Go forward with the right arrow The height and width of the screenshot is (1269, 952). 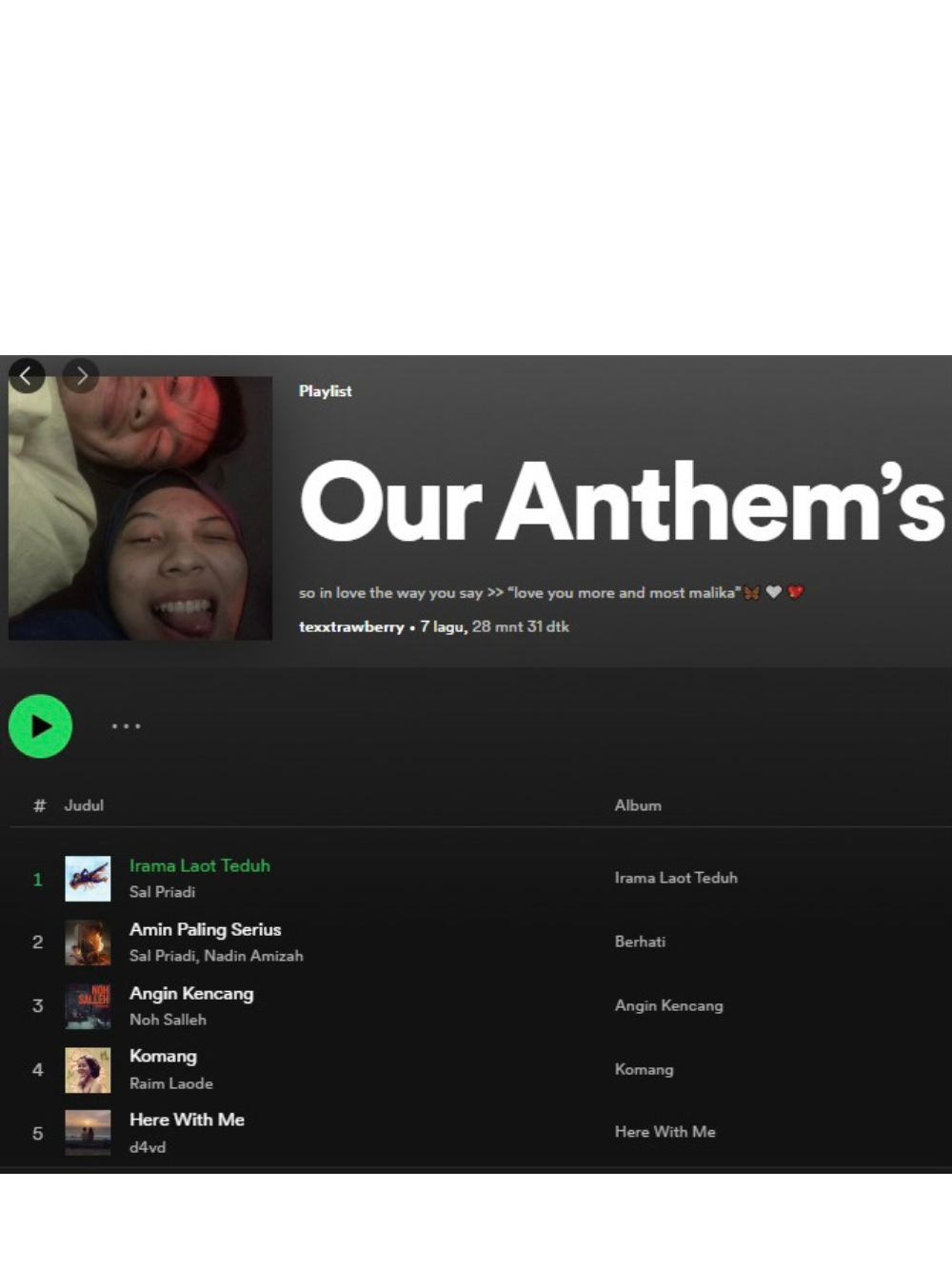click(81, 376)
